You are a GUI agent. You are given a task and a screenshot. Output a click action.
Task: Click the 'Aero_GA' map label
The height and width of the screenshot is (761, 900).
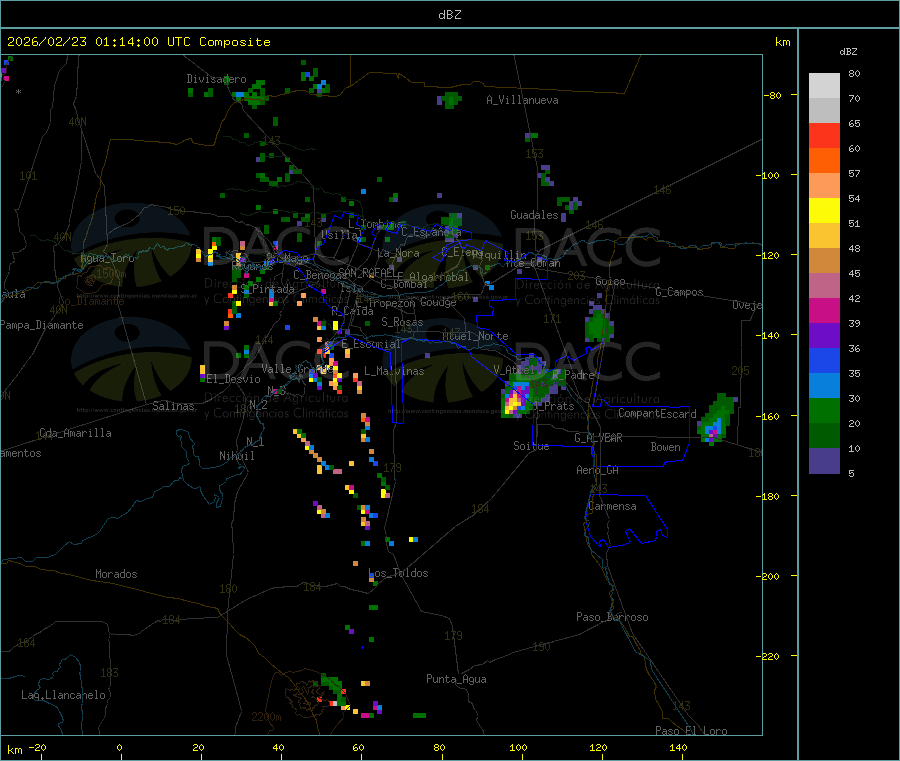pos(598,470)
